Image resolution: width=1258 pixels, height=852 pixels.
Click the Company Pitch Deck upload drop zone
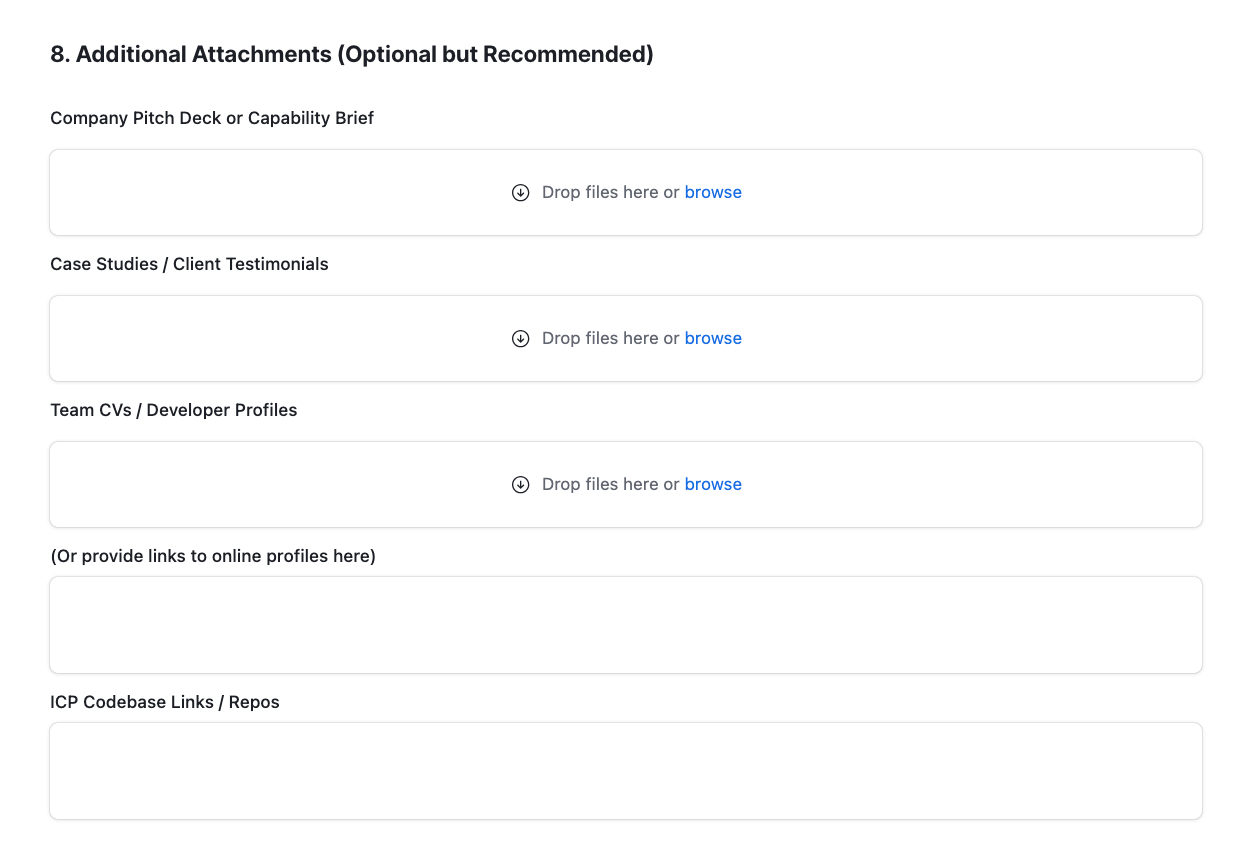pyautogui.click(x=300, y=193)
